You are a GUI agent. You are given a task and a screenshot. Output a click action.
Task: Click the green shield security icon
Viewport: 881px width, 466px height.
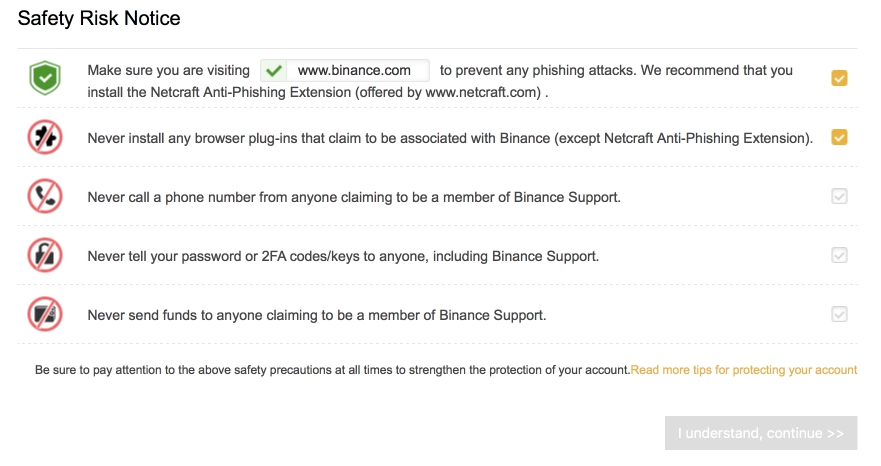click(44, 78)
